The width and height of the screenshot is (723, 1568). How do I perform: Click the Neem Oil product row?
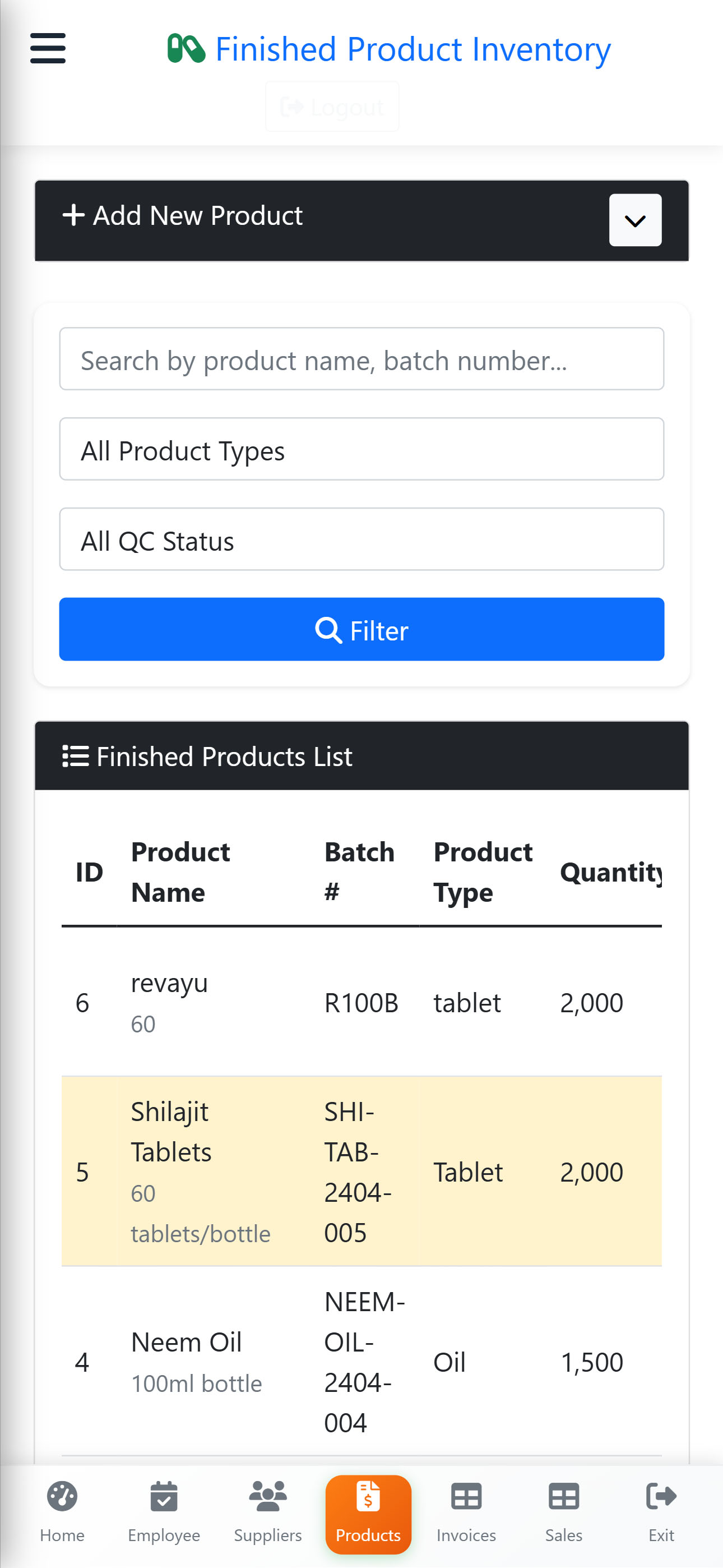click(x=361, y=1362)
